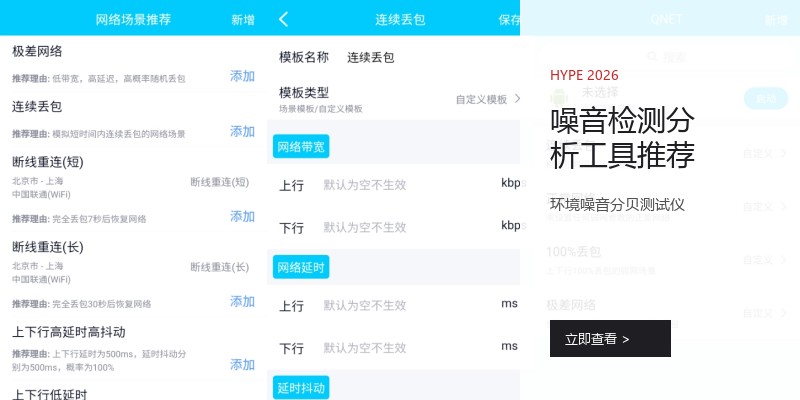This screenshot has height=400, width=800.
Task: Click the kbps unit beside 网络带宽 上行
Action: (x=511, y=183)
